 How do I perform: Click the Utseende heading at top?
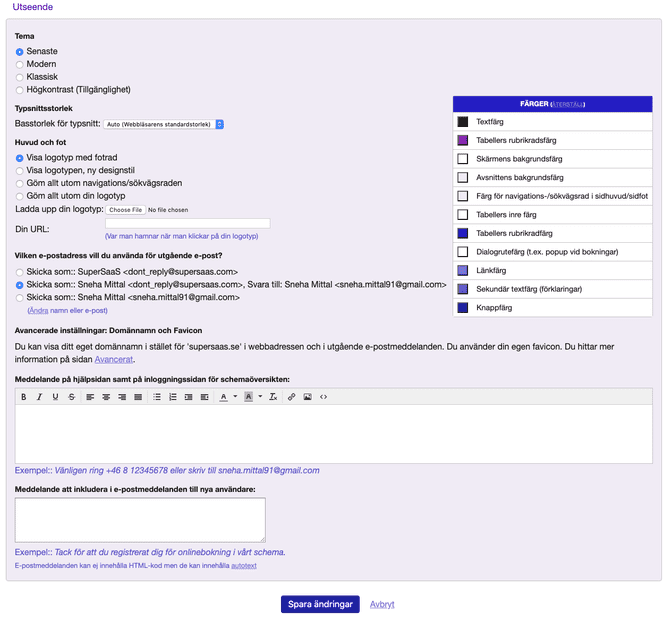pyautogui.click(x=33, y=7)
